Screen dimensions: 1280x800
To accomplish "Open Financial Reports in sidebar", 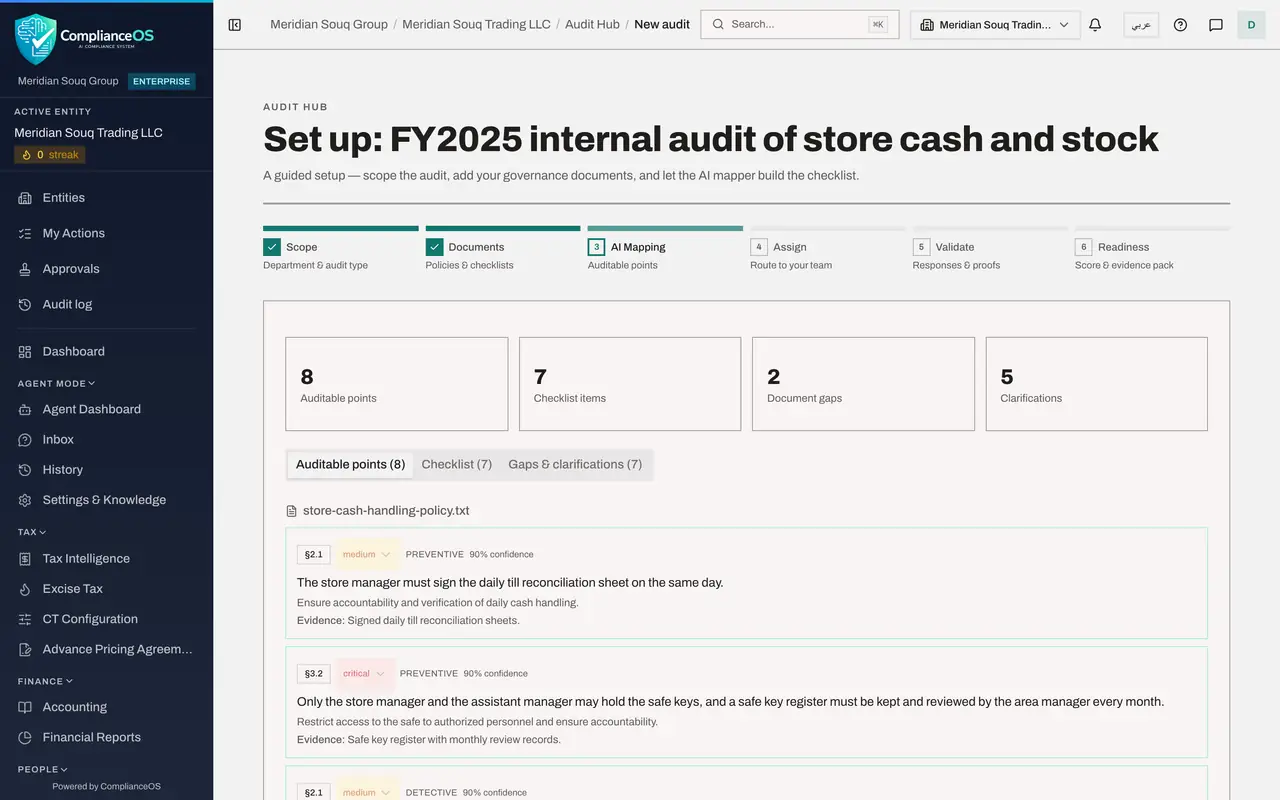I will (107, 737).
